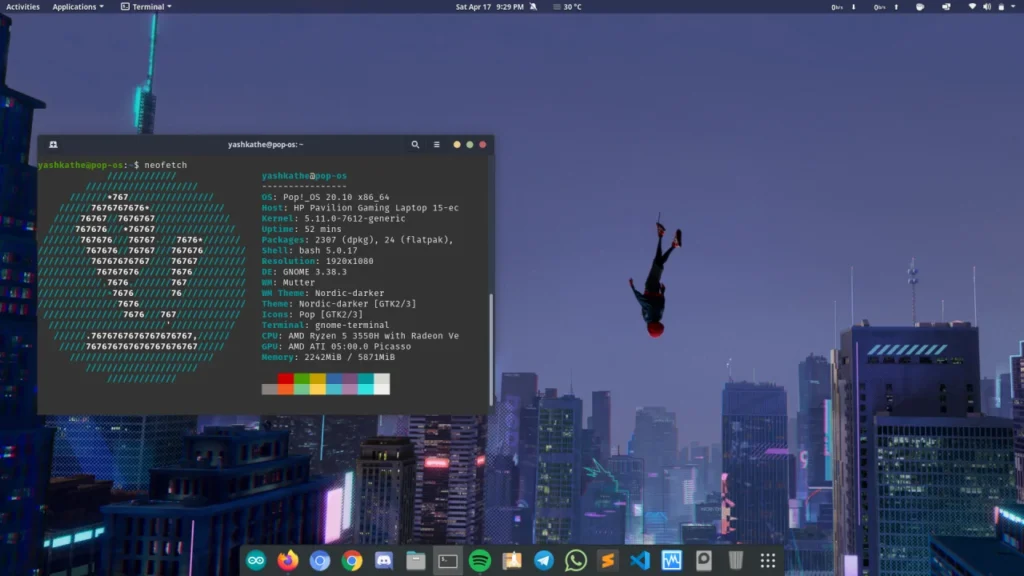The image size is (1024, 576).
Task: Open Visual Studio Code from the dock
Action: click(x=640, y=560)
